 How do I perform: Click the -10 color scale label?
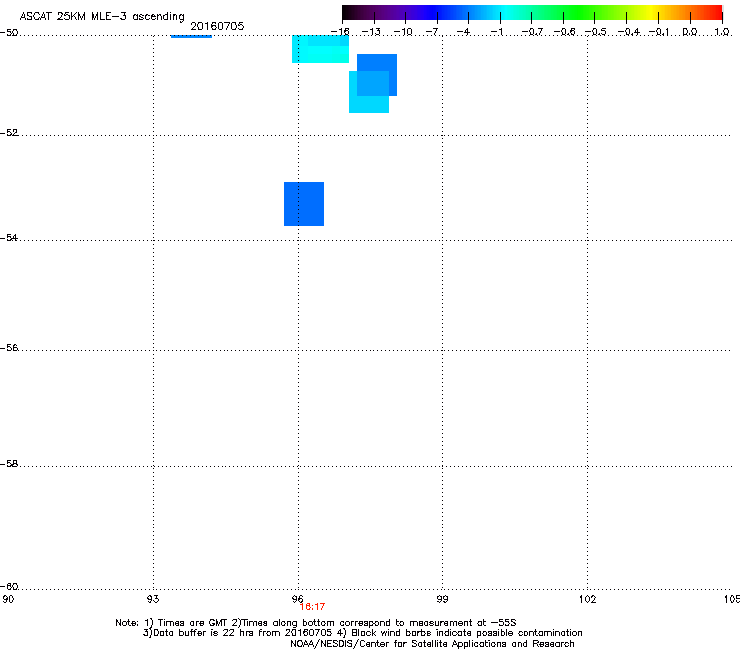403,32
